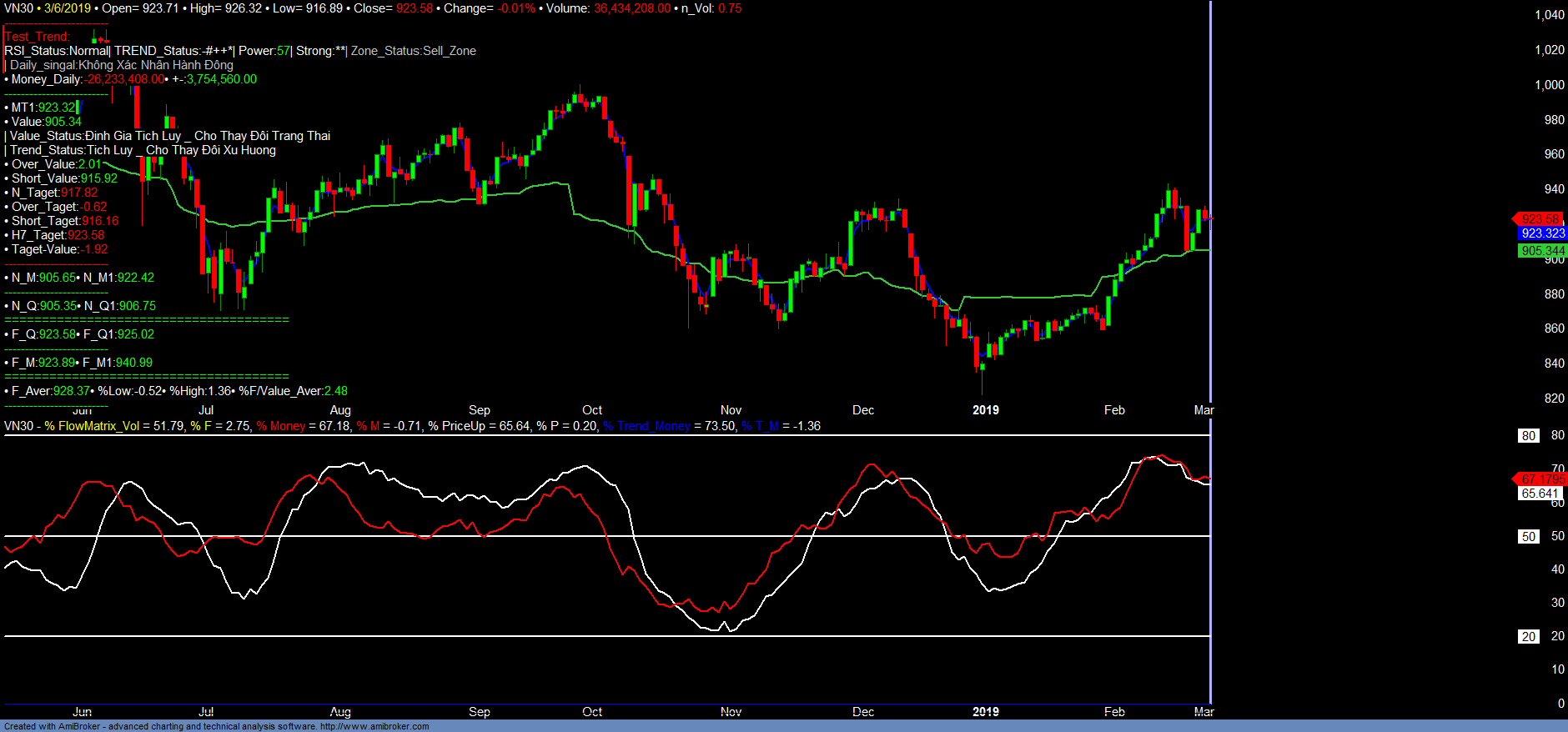This screenshot has width=1568, height=732.
Task: Click the blue % Trend_Money legend label
Action: [646, 426]
